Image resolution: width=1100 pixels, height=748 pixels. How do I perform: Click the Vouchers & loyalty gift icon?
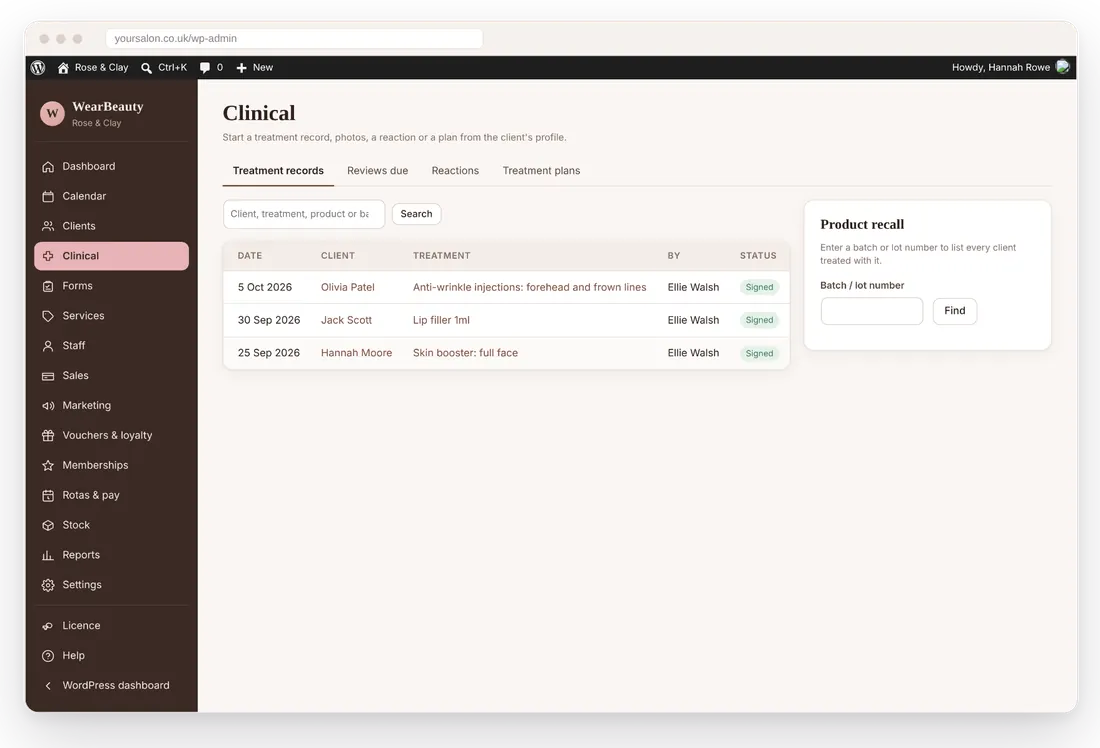click(x=48, y=436)
